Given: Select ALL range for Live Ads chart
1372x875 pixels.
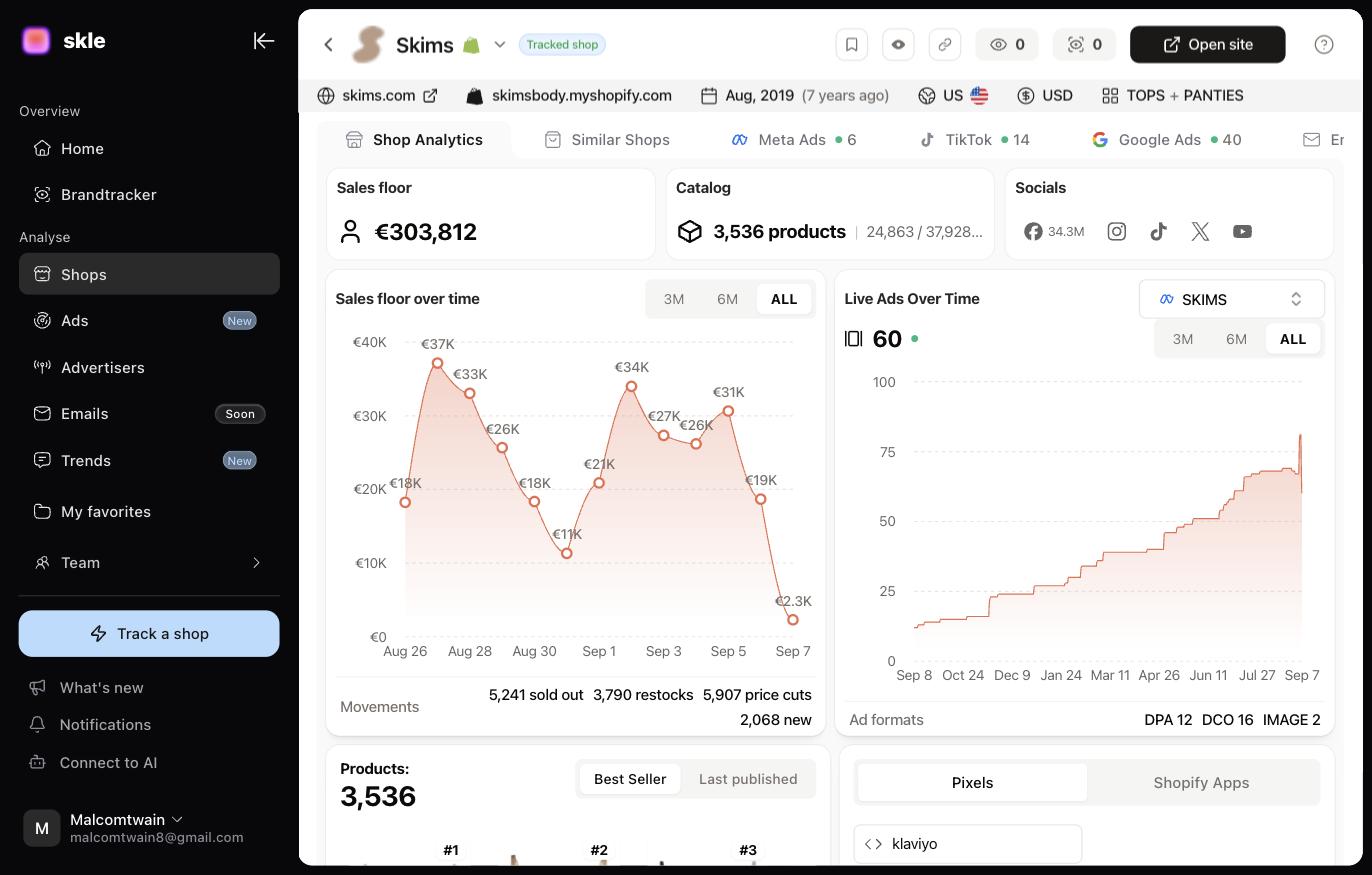Looking at the screenshot, I should coord(1293,339).
